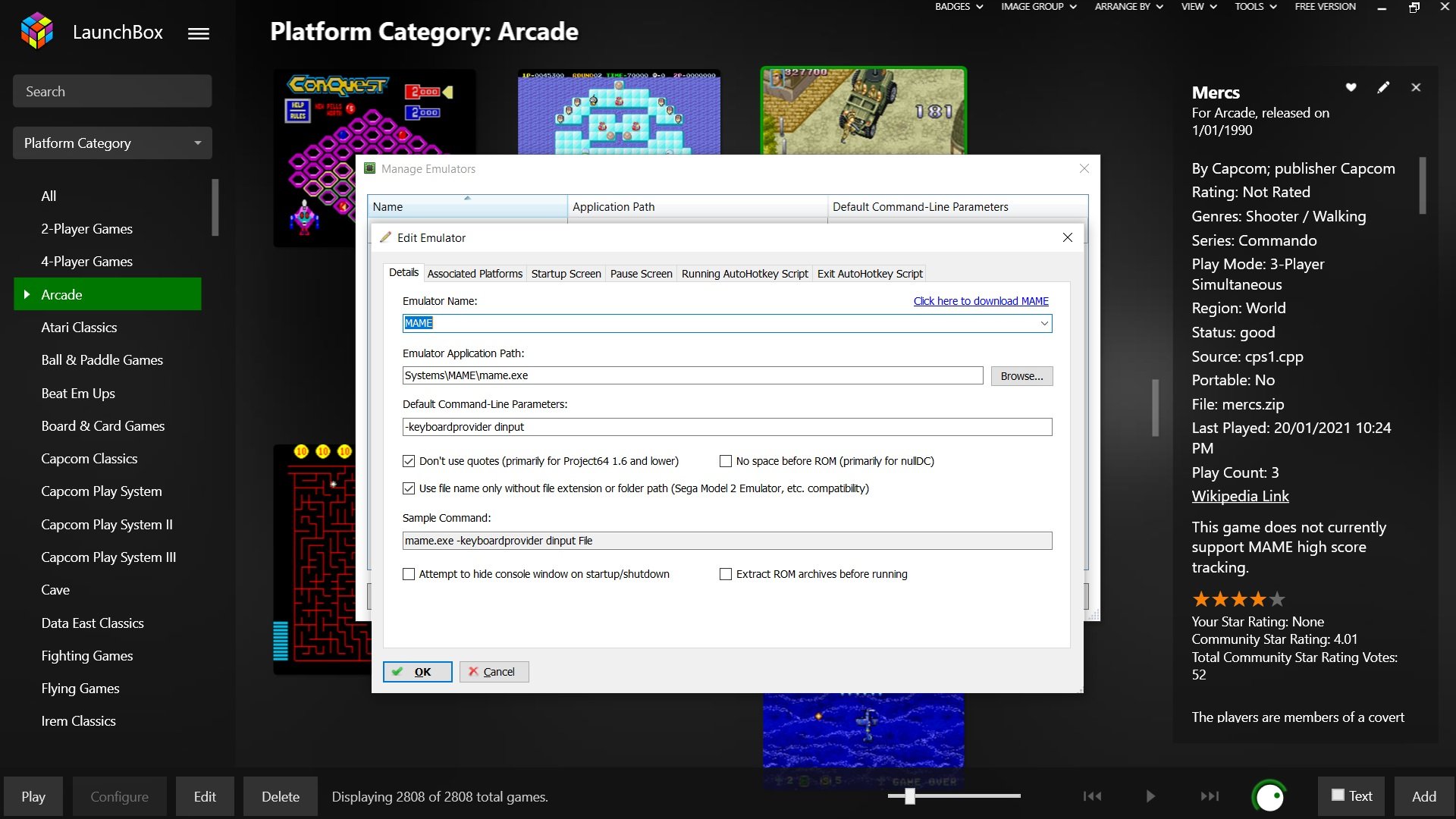Select the Fighting Games category
1456x819 pixels.
87,655
